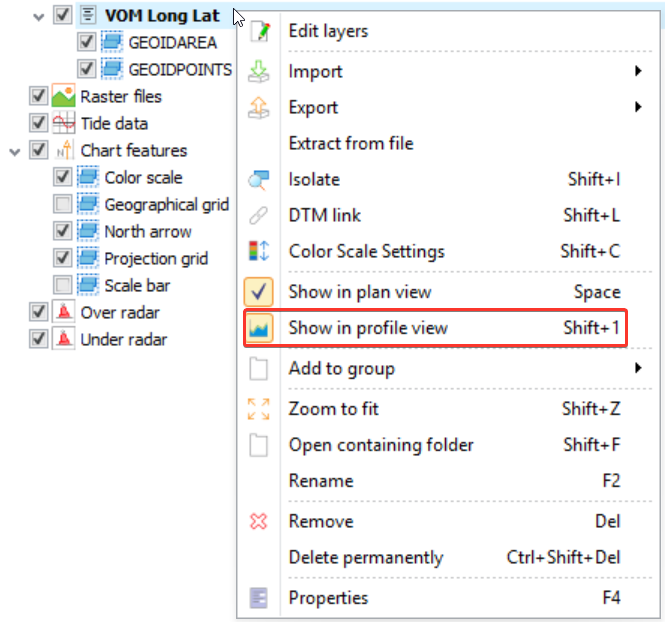
Task: Uncheck the North arrow checkbox
Action: pyautogui.click(x=63, y=232)
